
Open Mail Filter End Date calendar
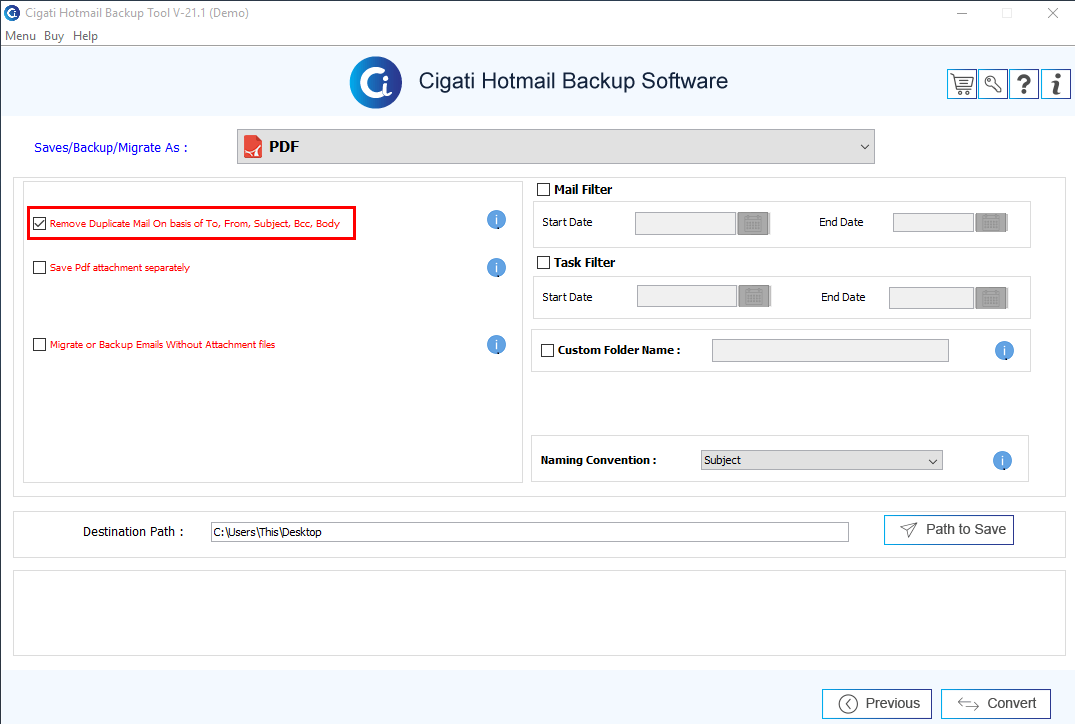click(x=991, y=223)
